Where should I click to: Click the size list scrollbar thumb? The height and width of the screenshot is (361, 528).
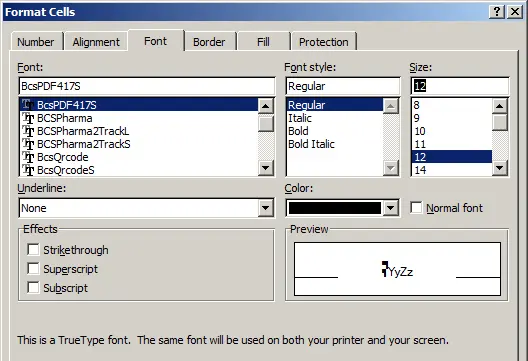[500, 122]
